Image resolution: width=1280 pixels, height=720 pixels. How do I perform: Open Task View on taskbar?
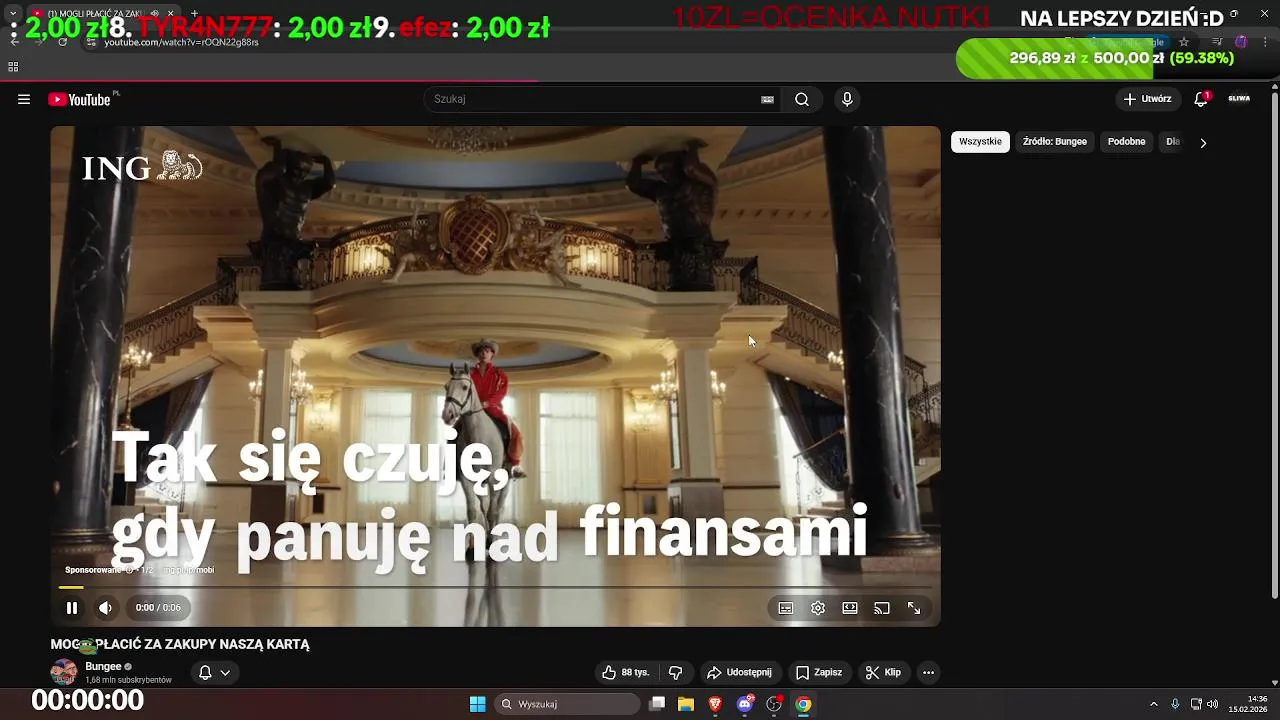click(x=657, y=704)
